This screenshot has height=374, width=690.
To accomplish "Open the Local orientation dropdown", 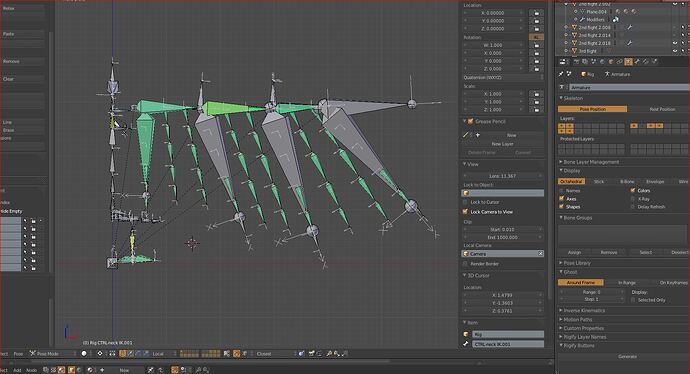I will pyautogui.click(x=163, y=353).
